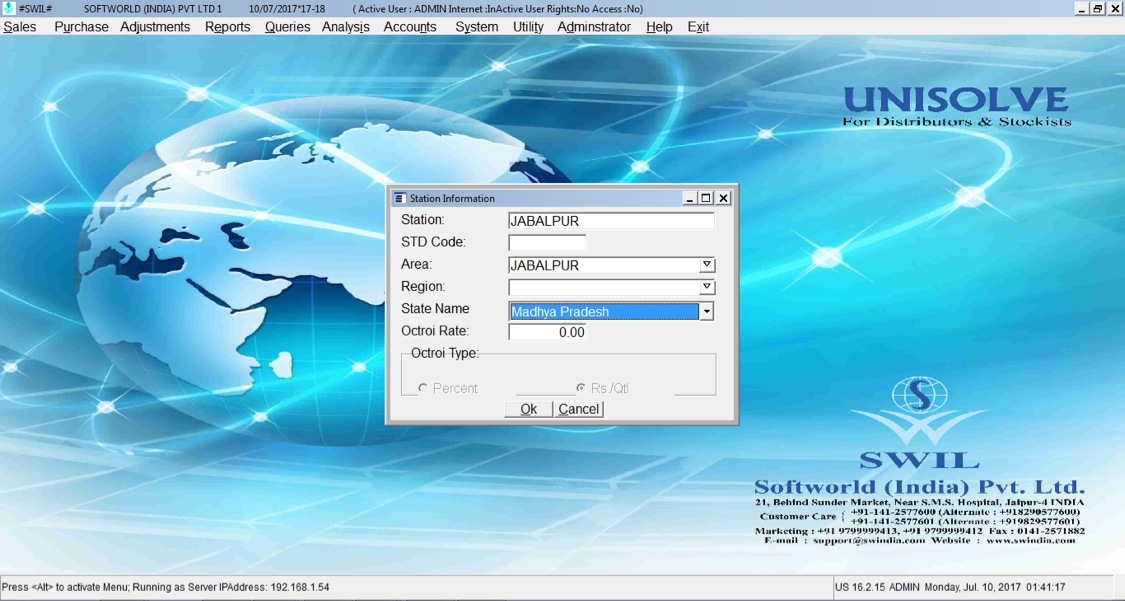
Task: Click the Station name input field
Action: [x=611, y=221]
